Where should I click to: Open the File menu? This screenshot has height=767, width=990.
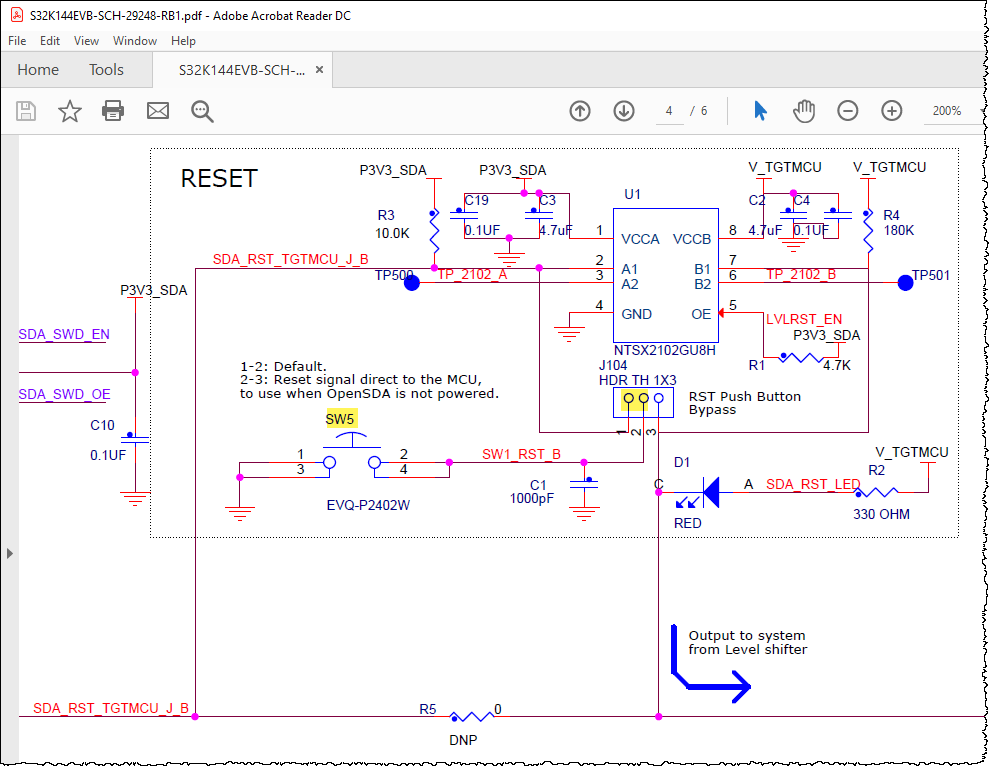click(x=16, y=41)
